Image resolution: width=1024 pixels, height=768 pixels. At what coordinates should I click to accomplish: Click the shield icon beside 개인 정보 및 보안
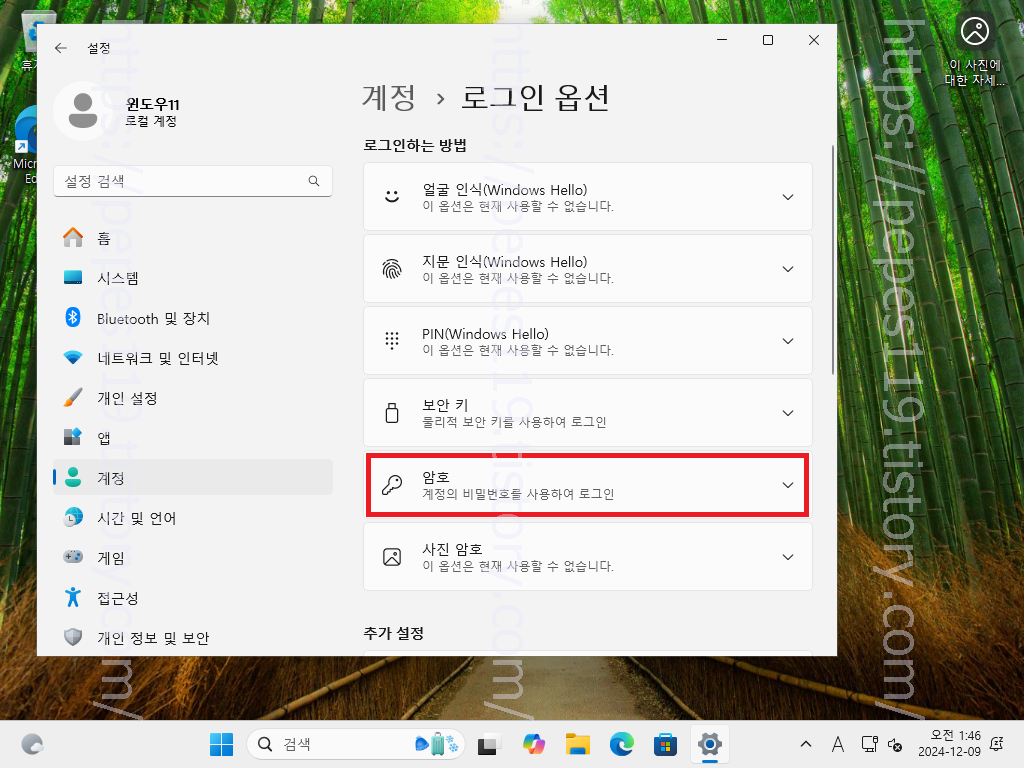click(73, 637)
